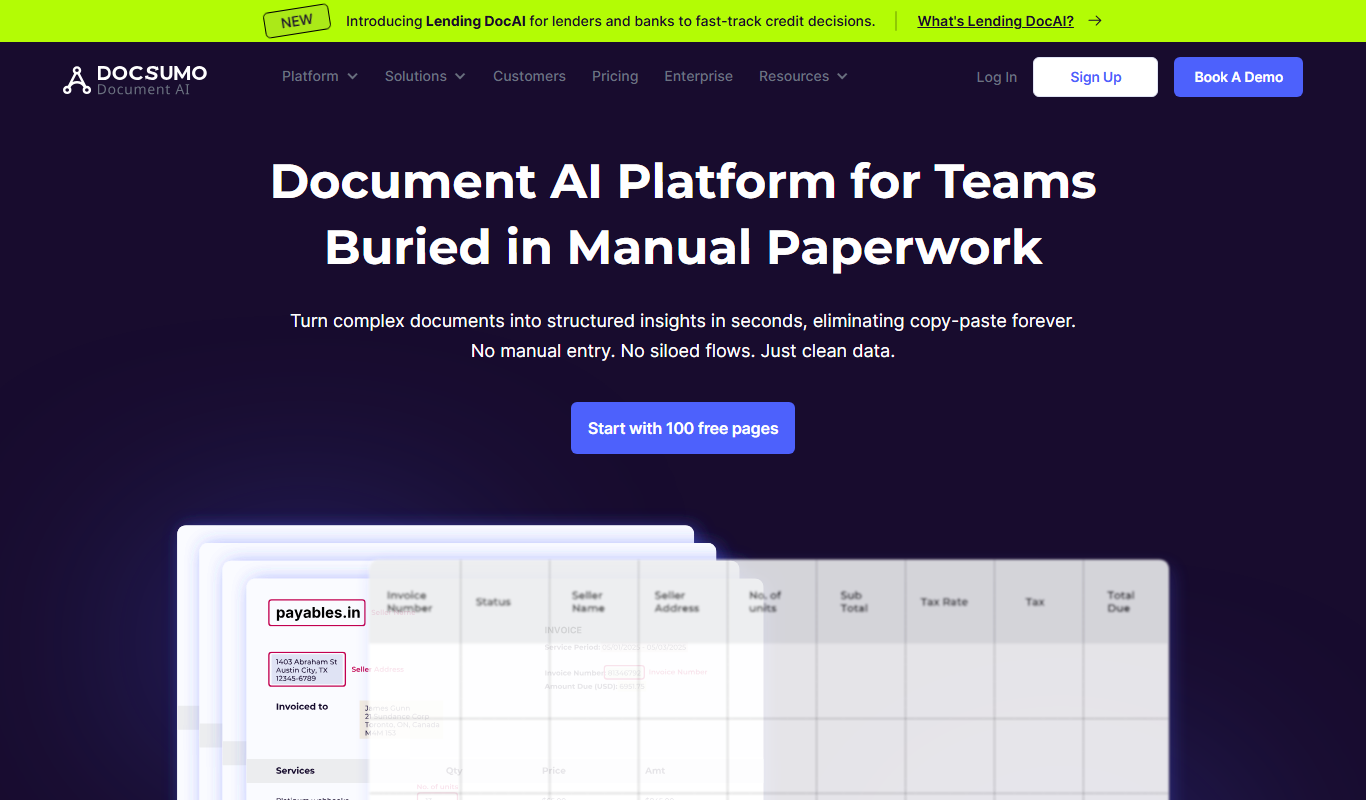Click the DOCSUMO Document AI wordmark
The width and height of the screenshot is (1366, 800).
(152, 80)
